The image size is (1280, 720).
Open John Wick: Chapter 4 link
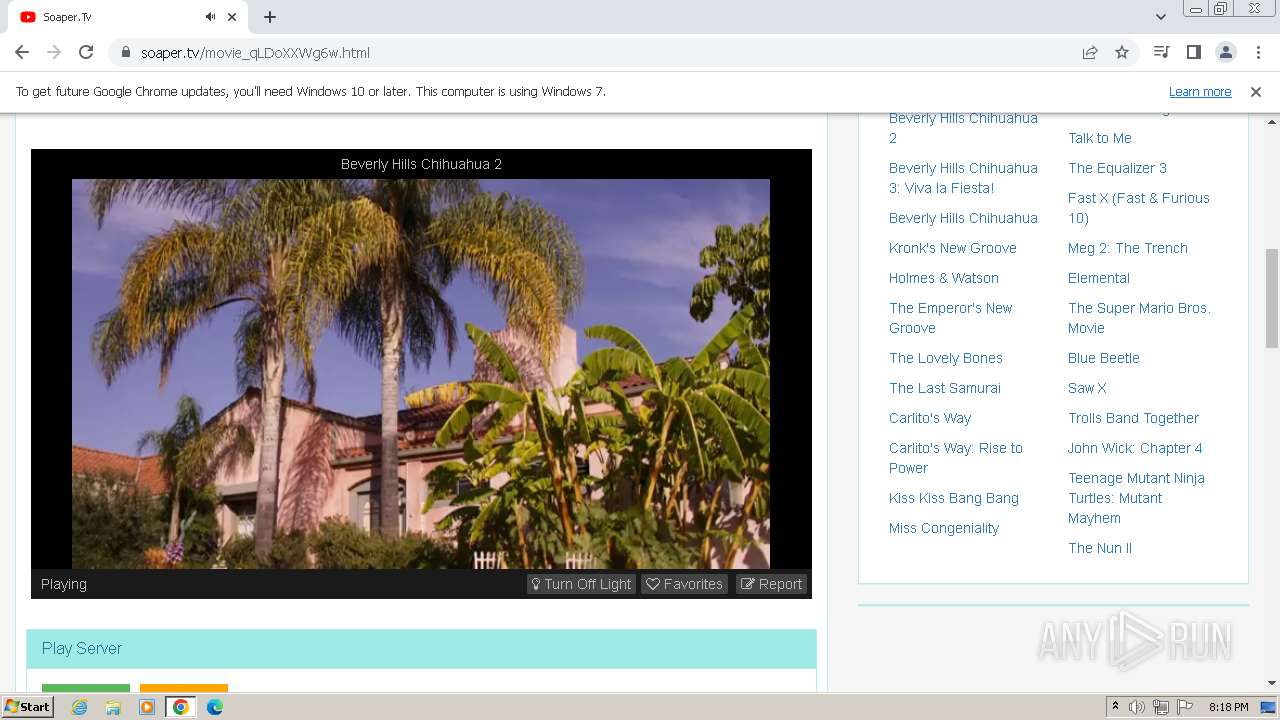pyautogui.click(x=1135, y=448)
